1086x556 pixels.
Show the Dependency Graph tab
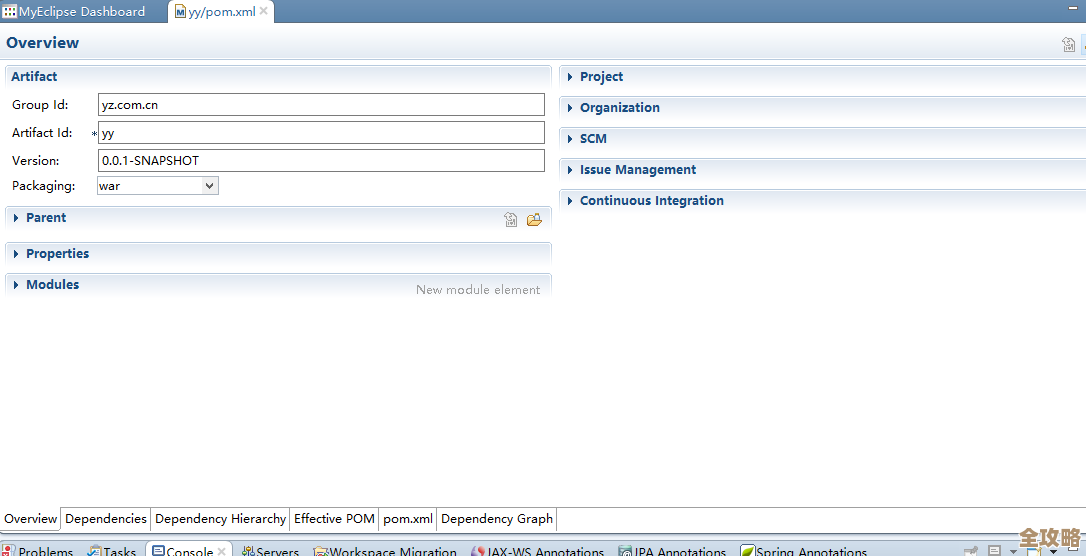(x=496, y=518)
